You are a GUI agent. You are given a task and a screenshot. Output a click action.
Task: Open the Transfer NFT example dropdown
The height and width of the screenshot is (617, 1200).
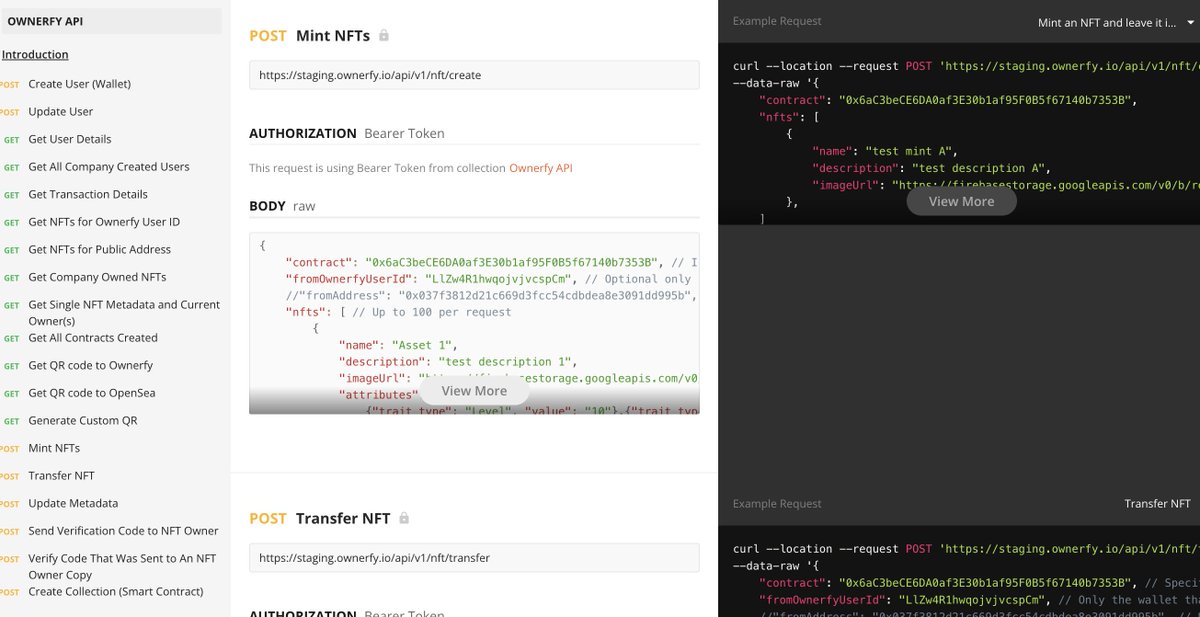click(x=1157, y=504)
